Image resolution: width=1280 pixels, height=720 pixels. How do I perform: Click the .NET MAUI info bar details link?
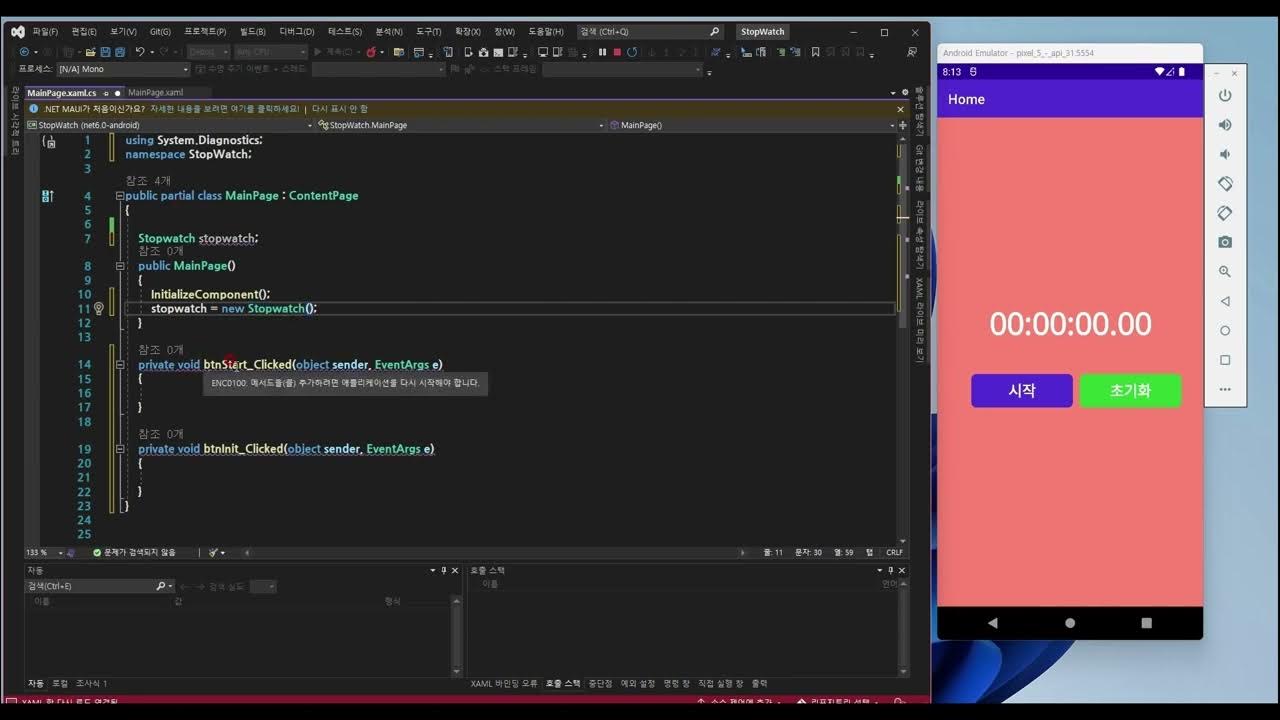tap(224, 109)
